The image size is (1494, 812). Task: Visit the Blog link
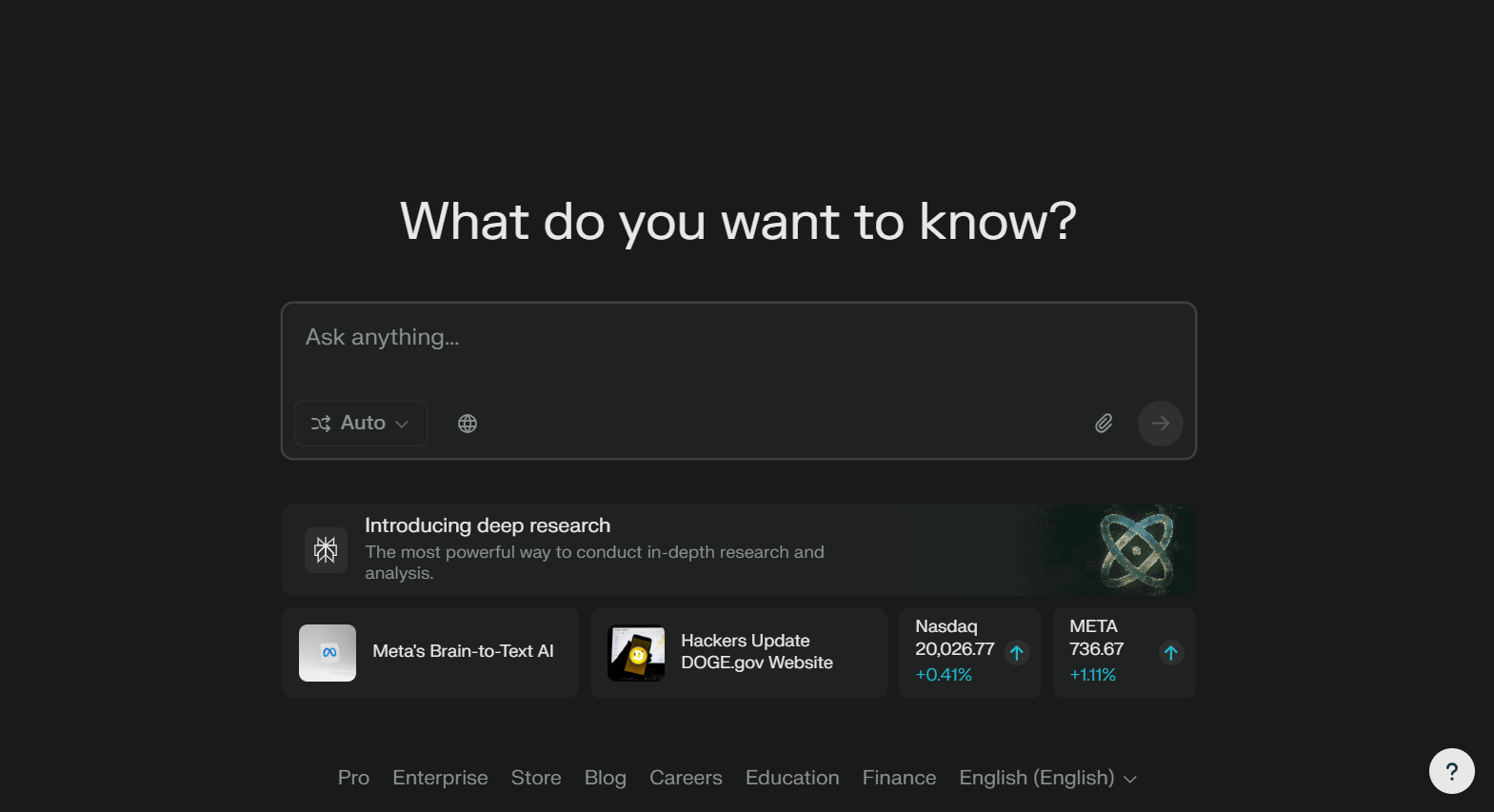606,778
